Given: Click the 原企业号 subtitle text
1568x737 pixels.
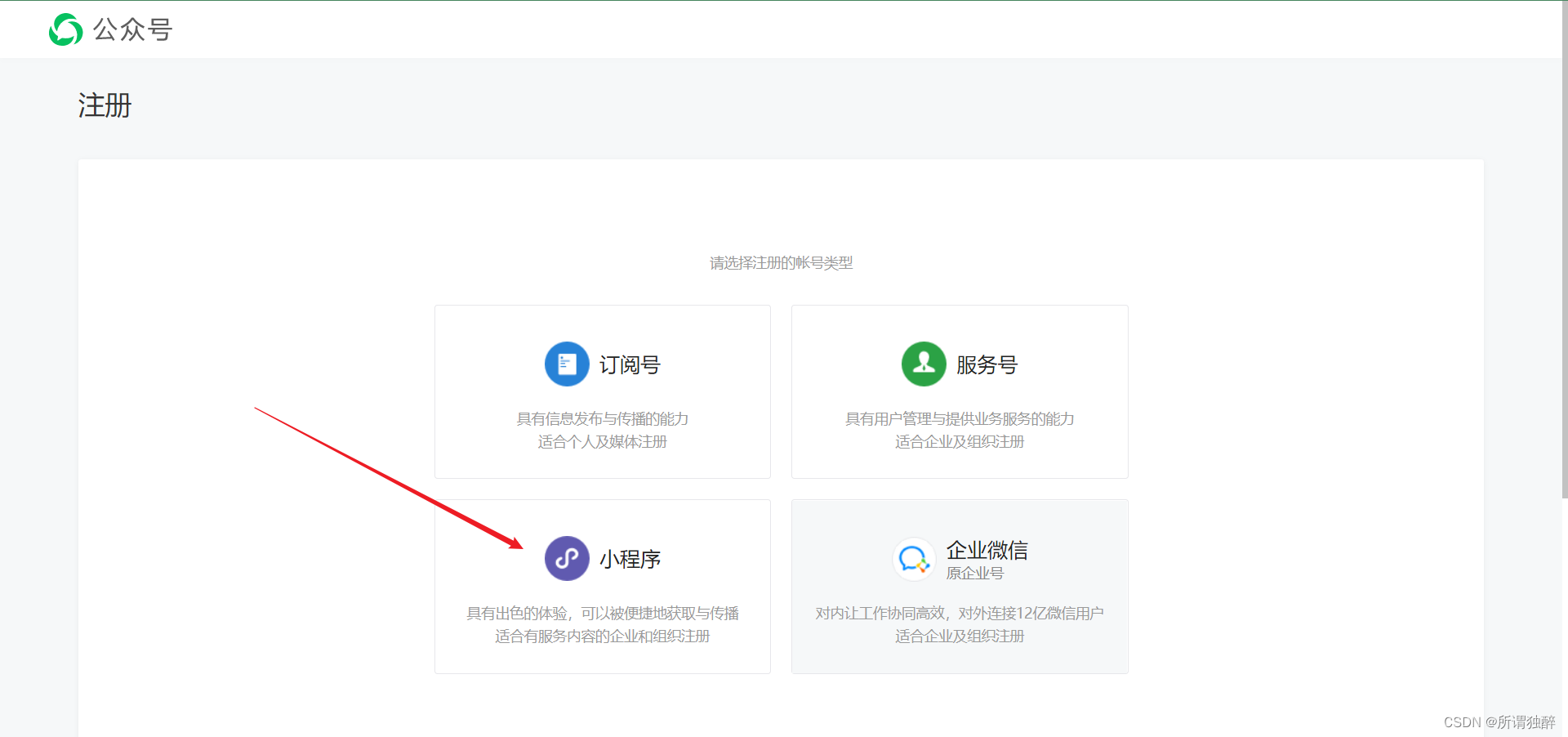Looking at the screenshot, I should tap(974, 573).
